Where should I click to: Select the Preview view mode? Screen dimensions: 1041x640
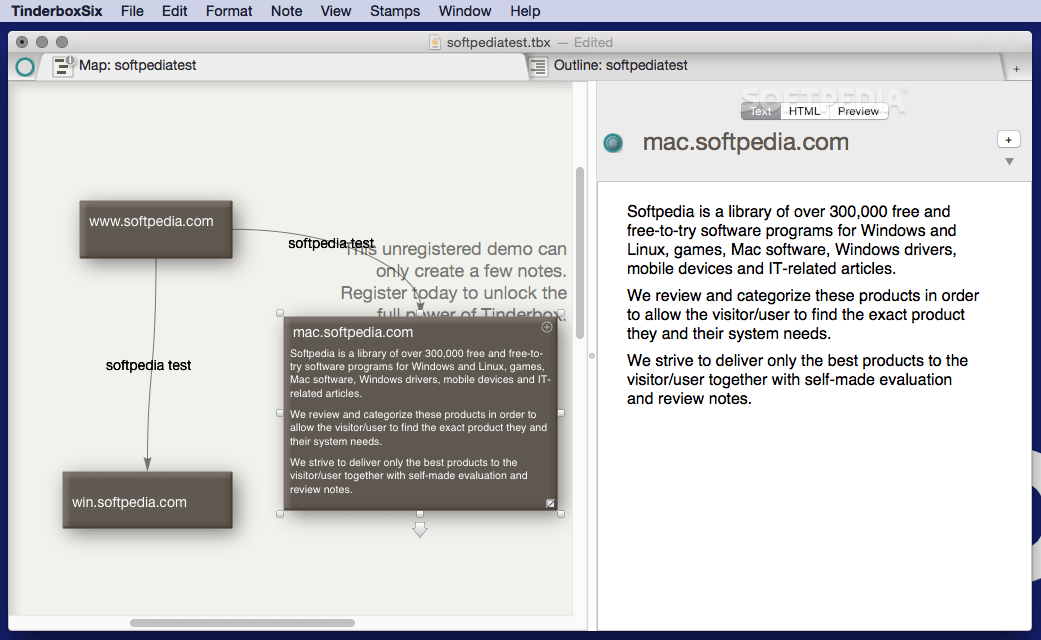[x=858, y=111]
